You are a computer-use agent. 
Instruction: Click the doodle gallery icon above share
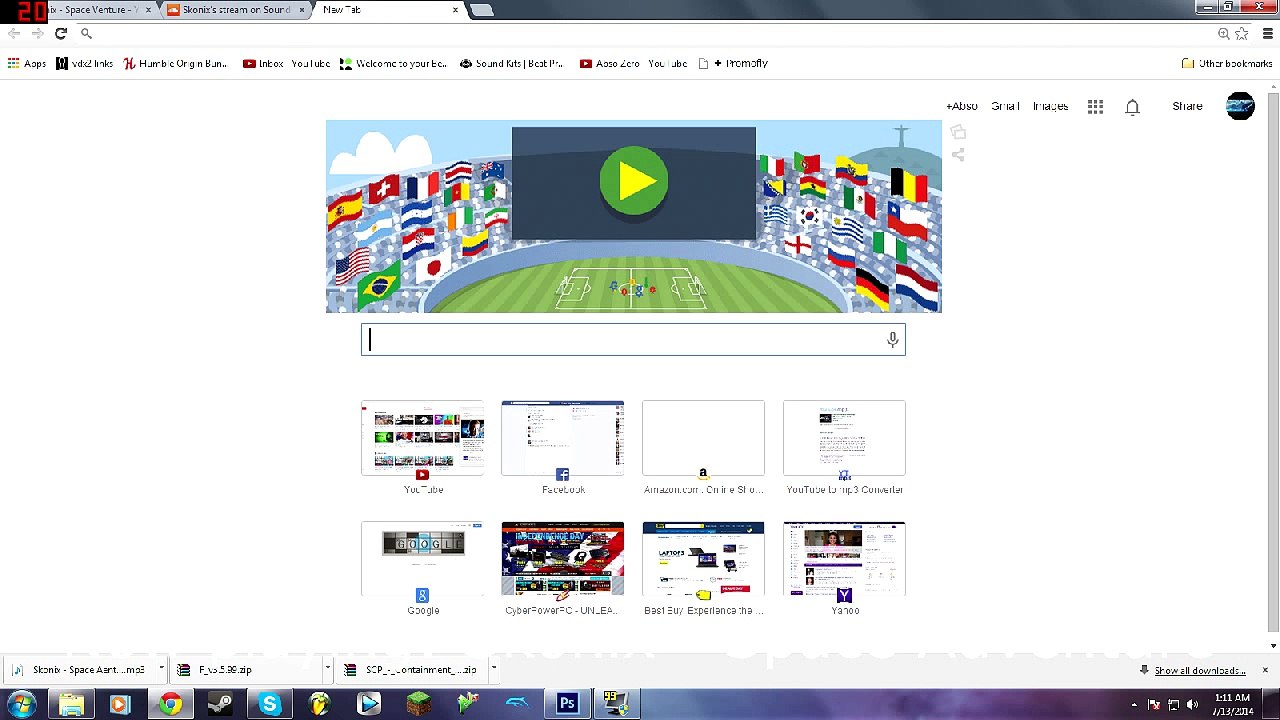point(958,132)
